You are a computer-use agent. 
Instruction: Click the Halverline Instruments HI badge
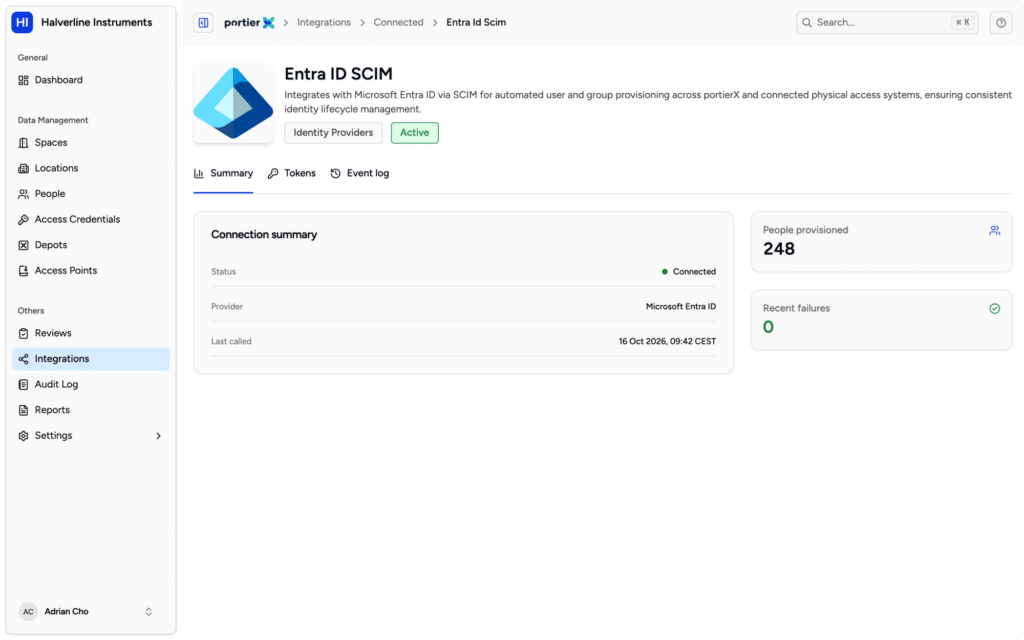click(x=22, y=22)
